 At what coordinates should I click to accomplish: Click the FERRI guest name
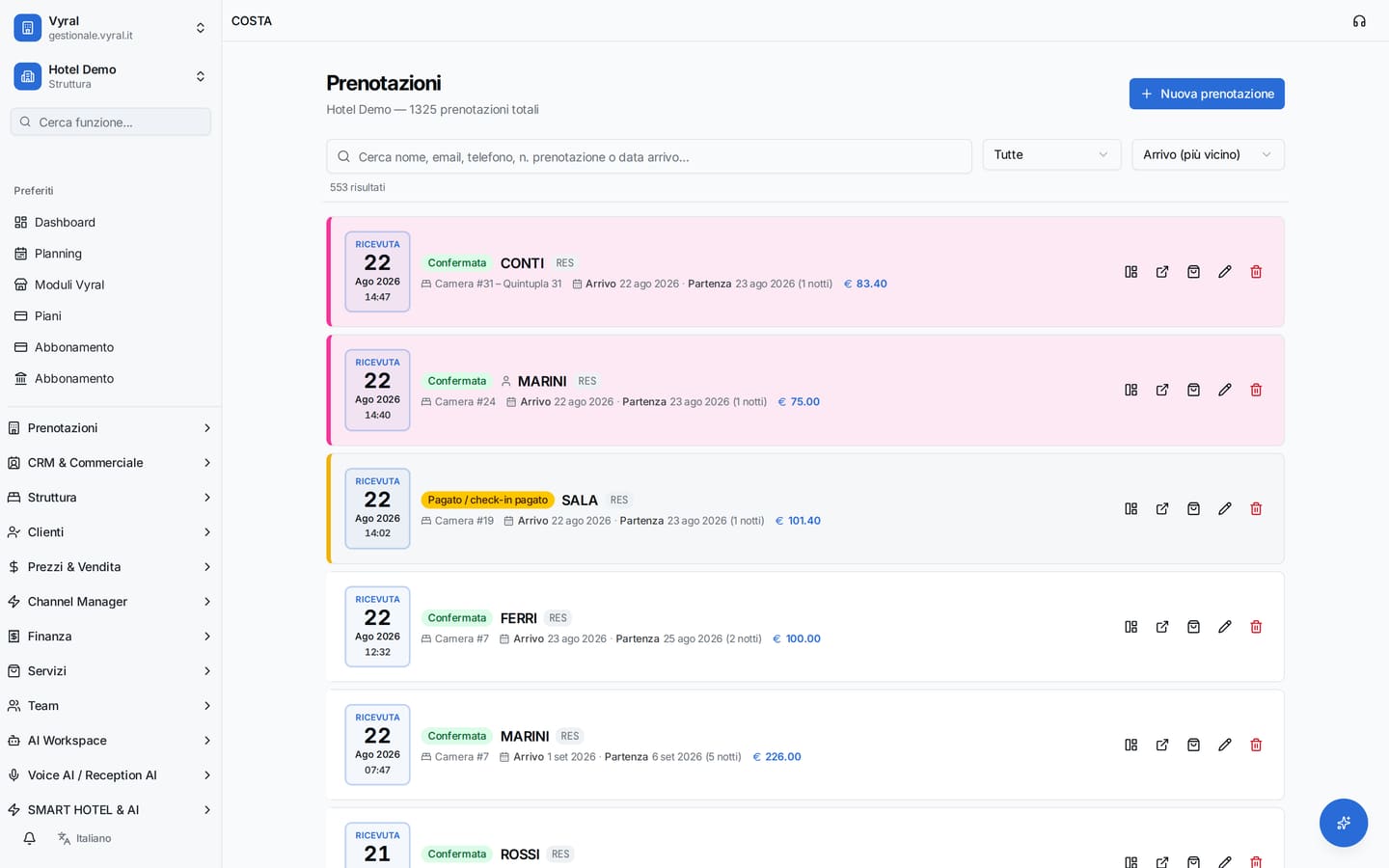518,618
